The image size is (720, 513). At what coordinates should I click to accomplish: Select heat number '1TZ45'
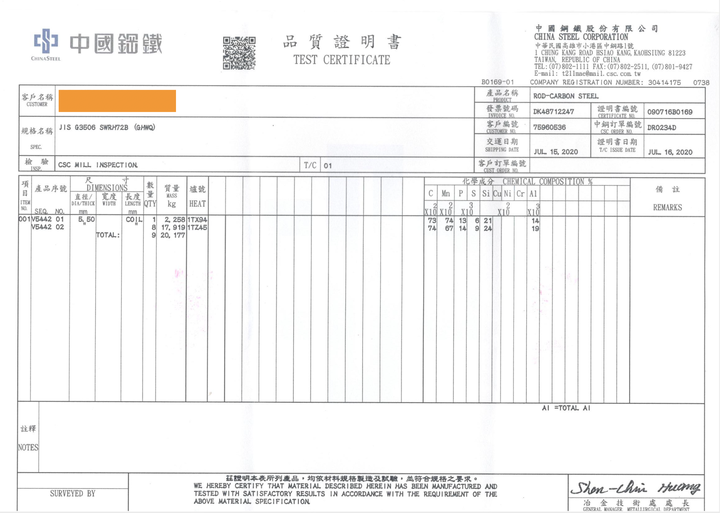[197, 227]
